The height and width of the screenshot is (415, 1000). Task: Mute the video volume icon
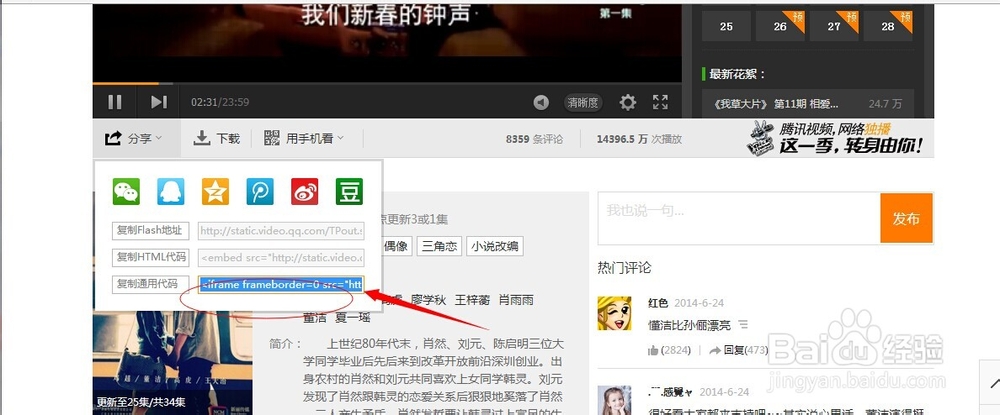click(x=541, y=103)
